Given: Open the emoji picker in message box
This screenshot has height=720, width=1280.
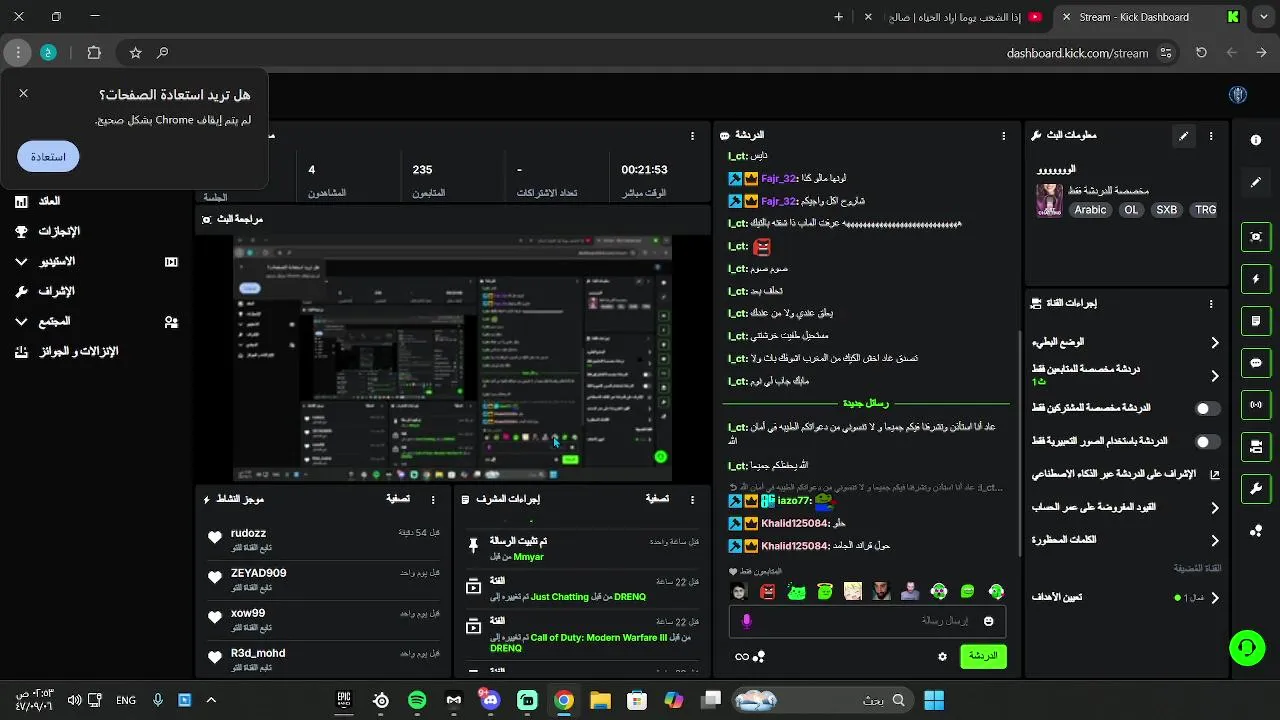Looking at the screenshot, I should (989, 621).
